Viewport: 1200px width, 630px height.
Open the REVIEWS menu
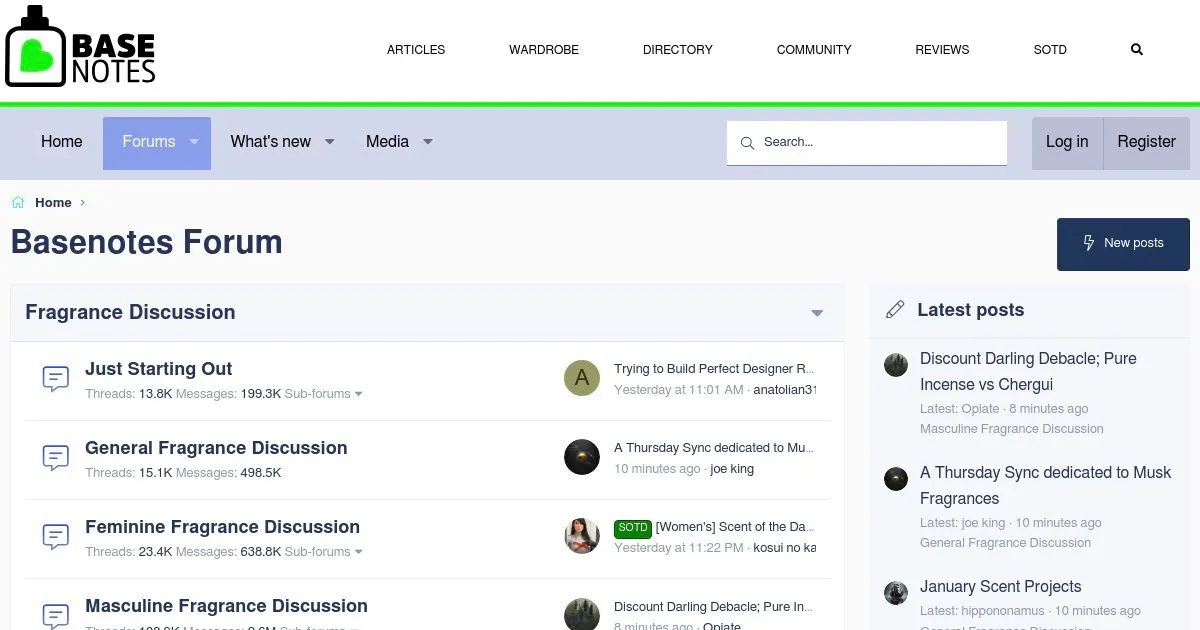942,49
